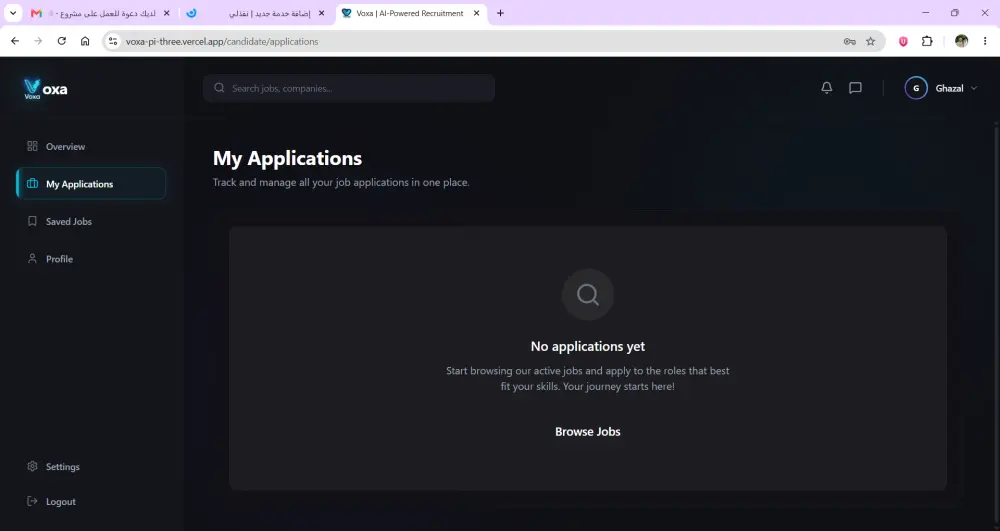Click the Voxa logo
The width and height of the screenshot is (1000, 531).
click(45, 89)
